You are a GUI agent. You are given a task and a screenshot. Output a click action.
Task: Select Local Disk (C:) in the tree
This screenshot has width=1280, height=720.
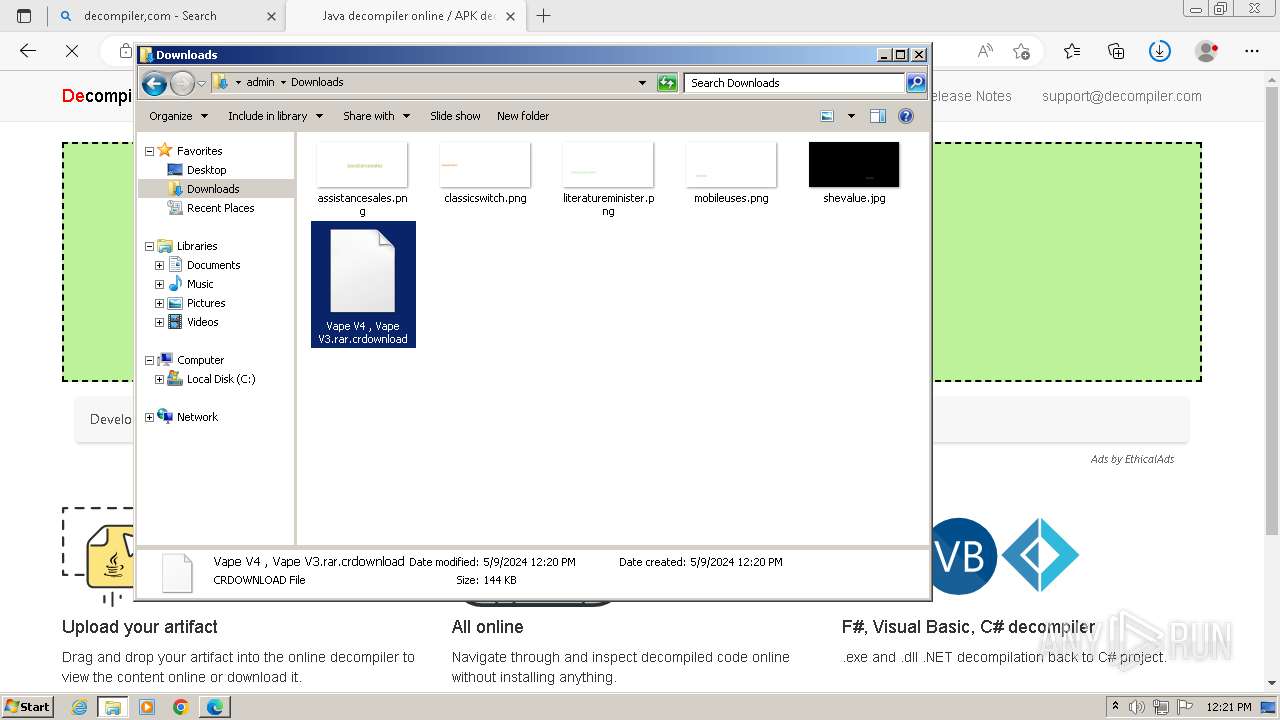point(220,379)
